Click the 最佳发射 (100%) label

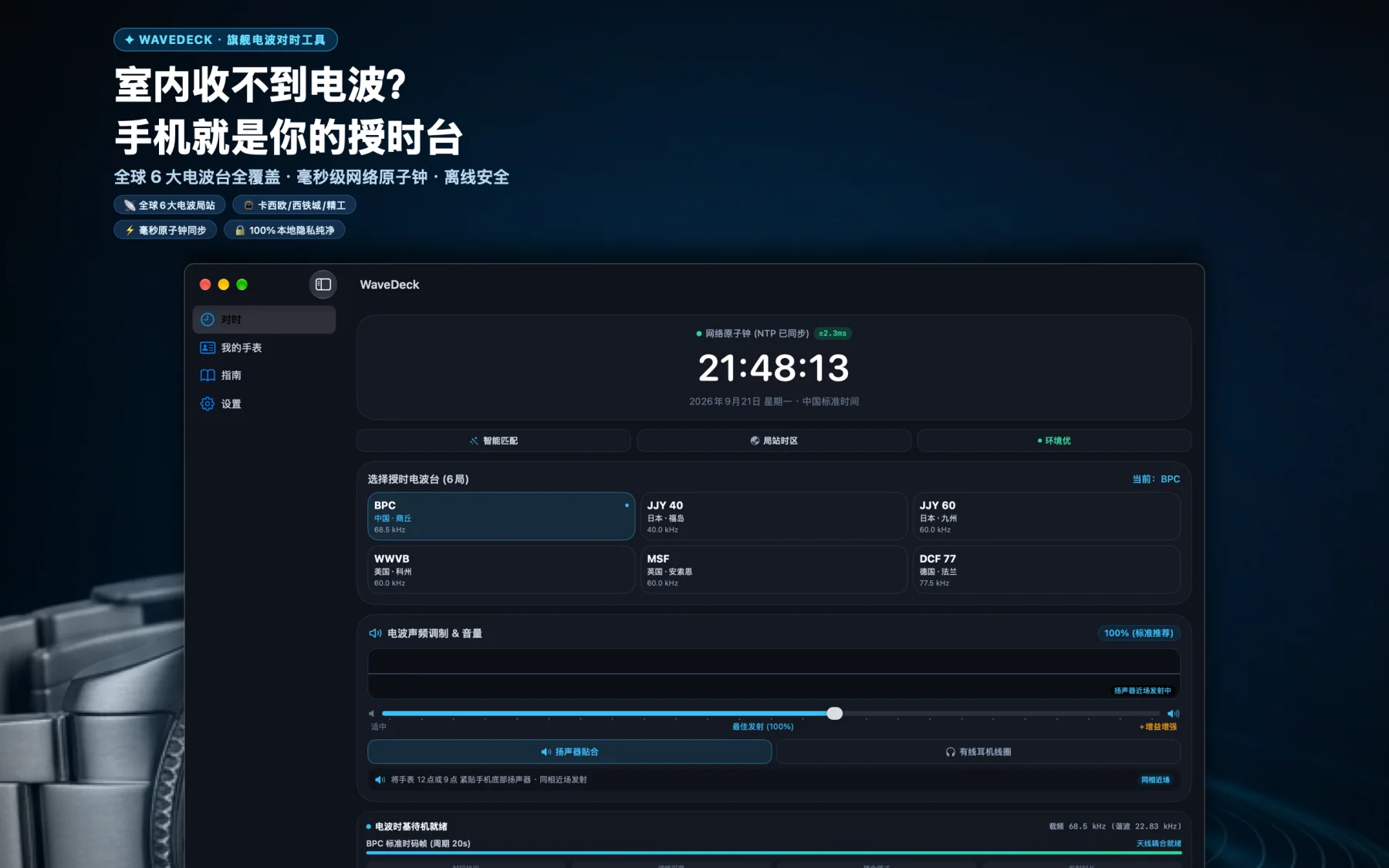point(762,727)
